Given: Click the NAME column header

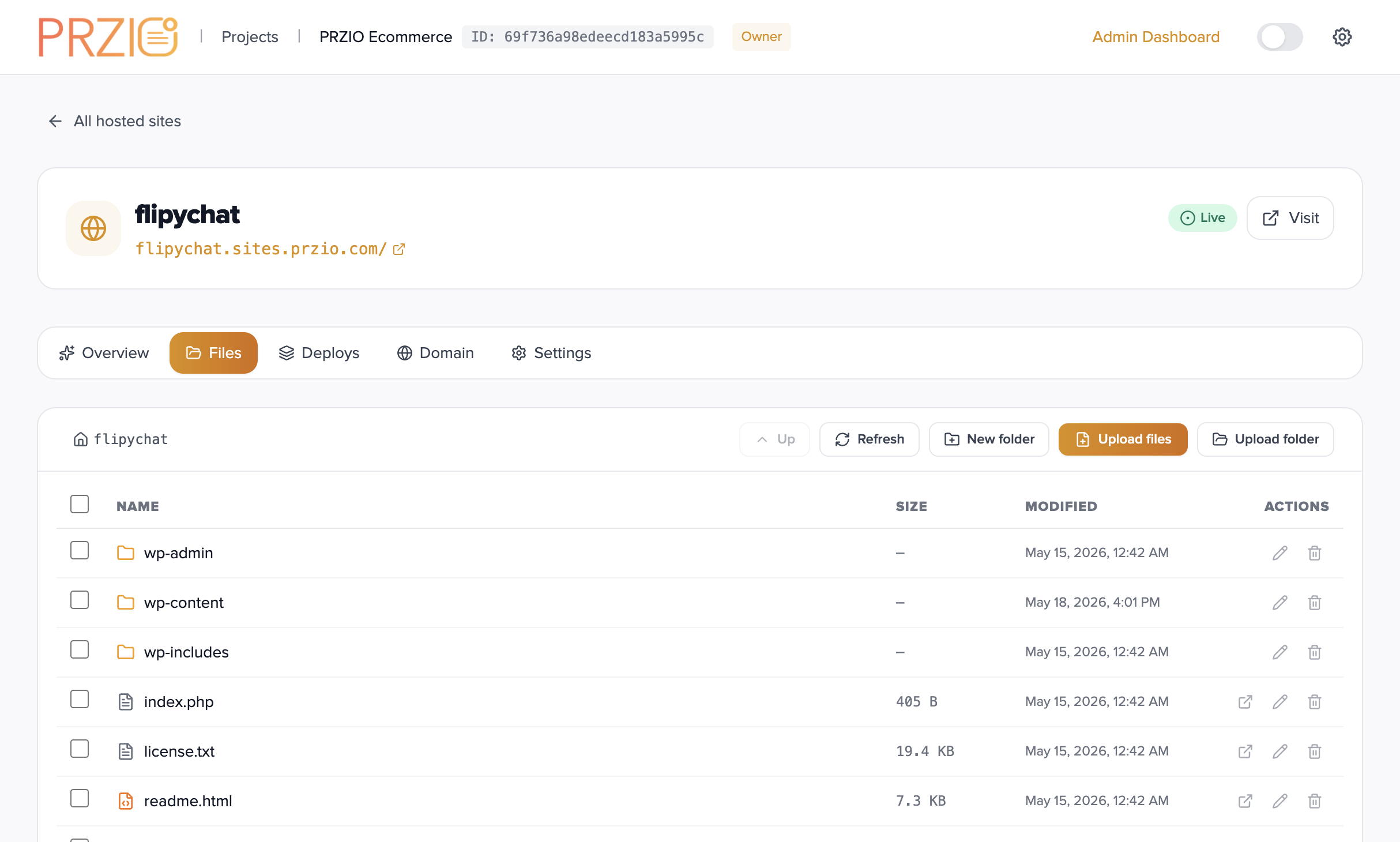Looking at the screenshot, I should (138, 506).
